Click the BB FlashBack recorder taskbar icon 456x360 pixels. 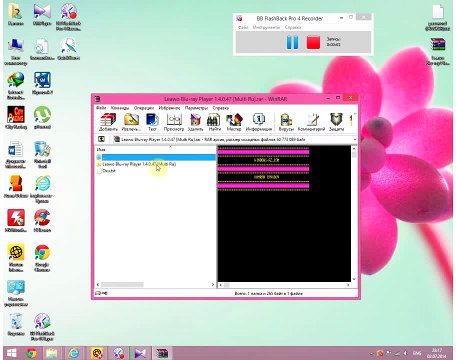118,353
